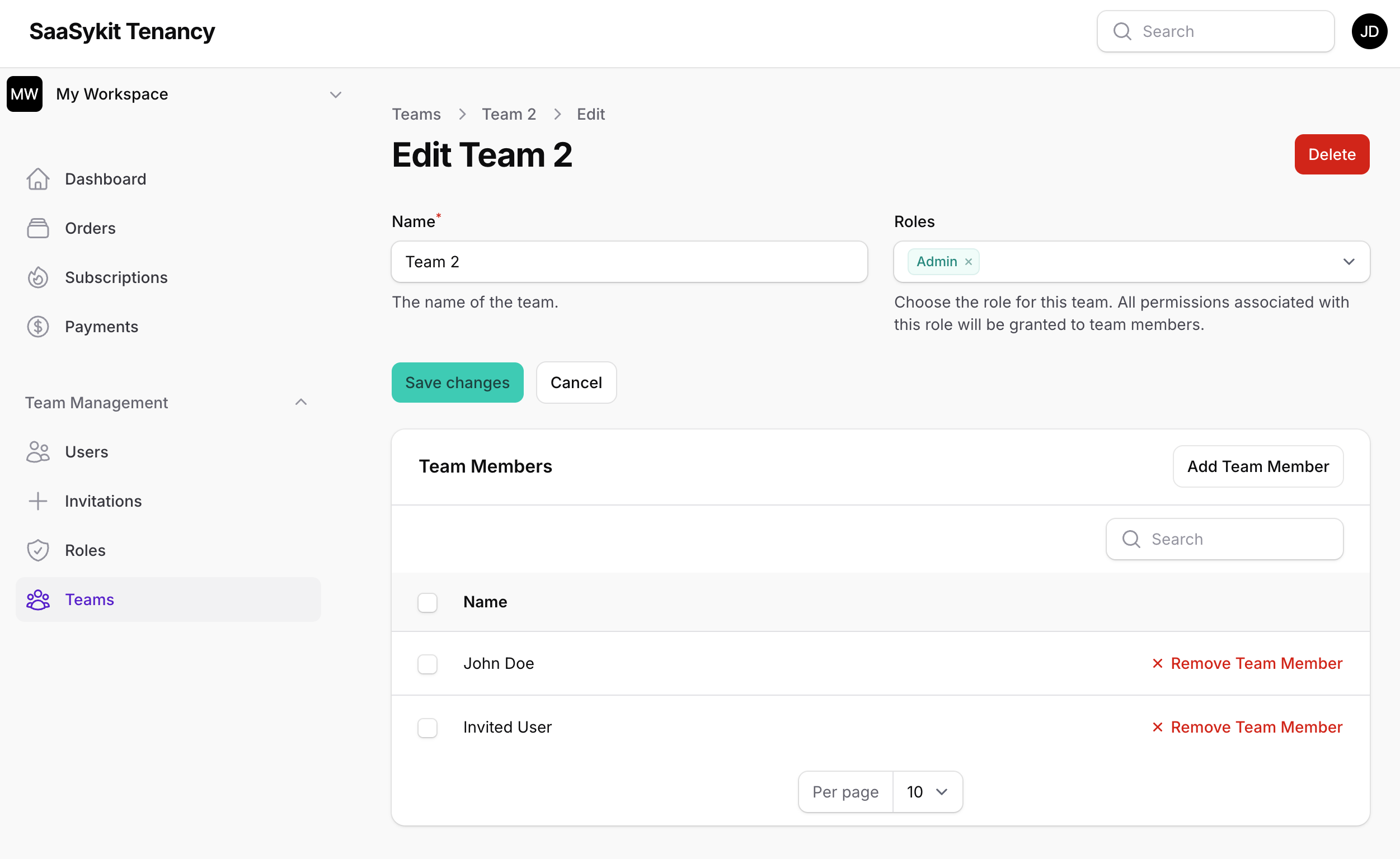The image size is (1400, 859).
Task: Open Subscriptions via its flame icon
Action: (x=37, y=277)
